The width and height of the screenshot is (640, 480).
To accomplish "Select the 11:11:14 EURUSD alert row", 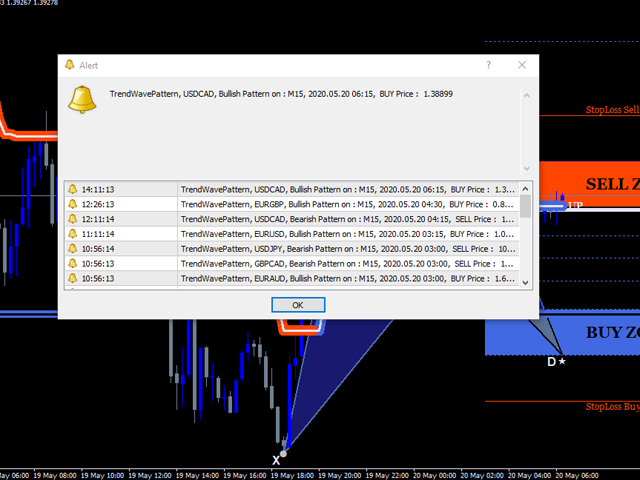I will pyautogui.click(x=292, y=234).
